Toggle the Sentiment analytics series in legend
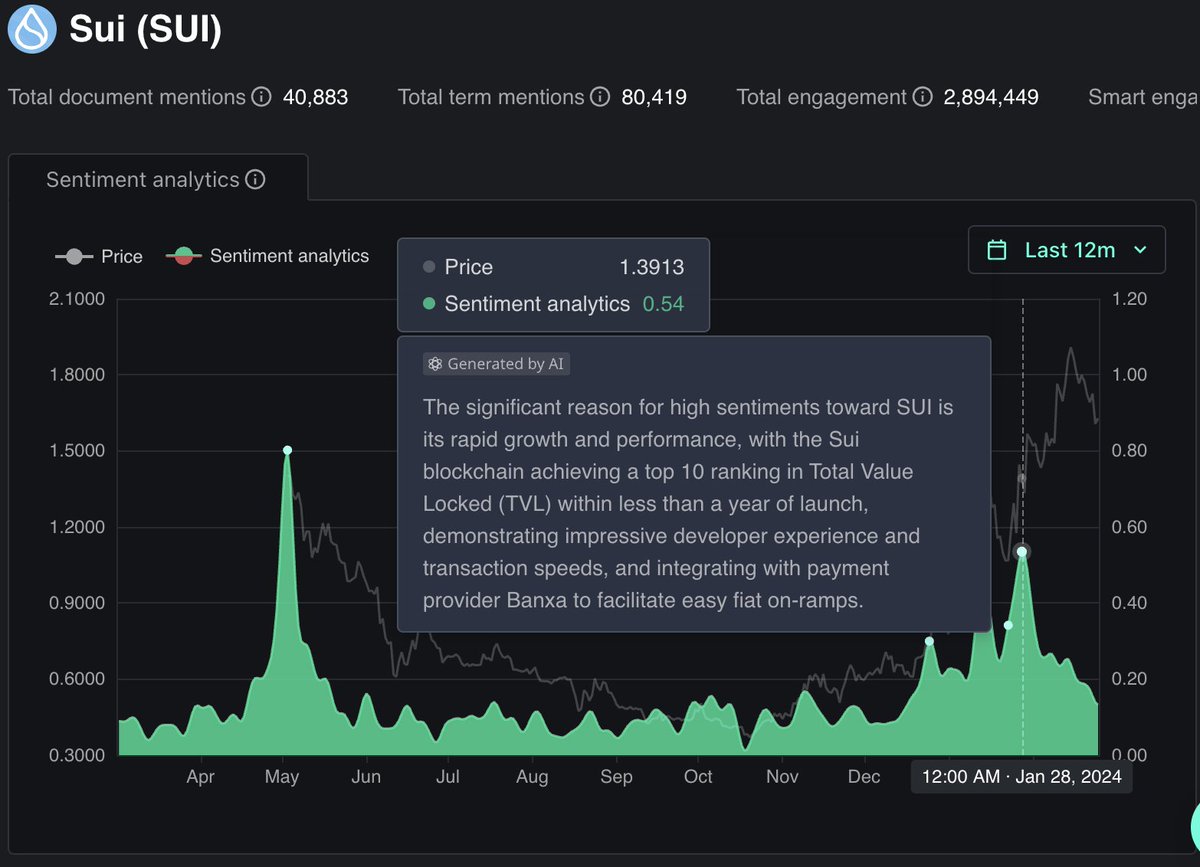Image resolution: width=1200 pixels, height=867 pixels. coord(267,256)
